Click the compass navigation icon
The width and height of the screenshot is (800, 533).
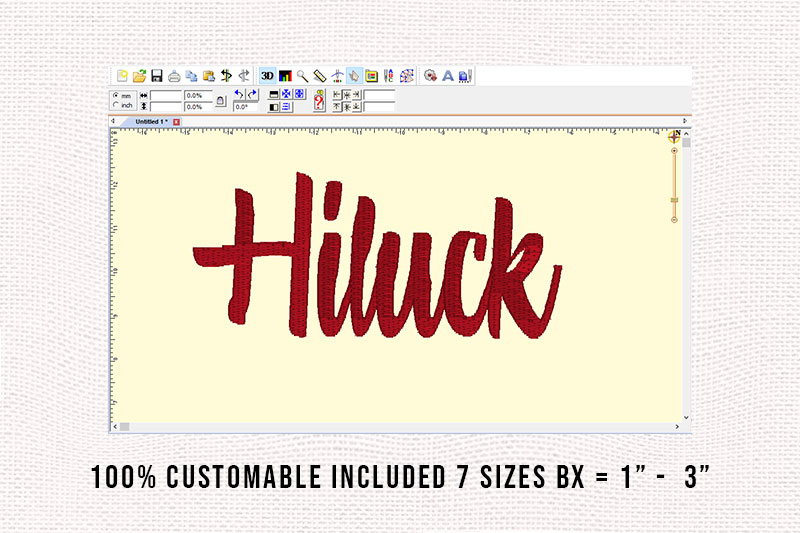[674, 136]
